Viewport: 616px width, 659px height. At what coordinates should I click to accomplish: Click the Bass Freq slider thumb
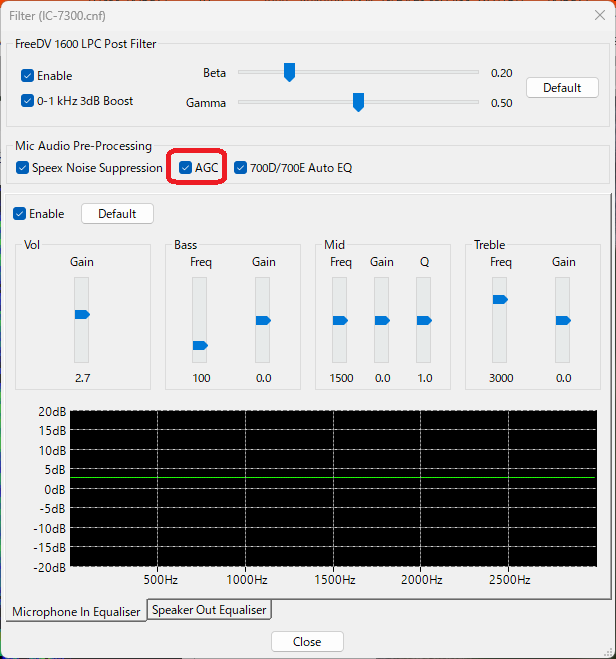point(200,345)
